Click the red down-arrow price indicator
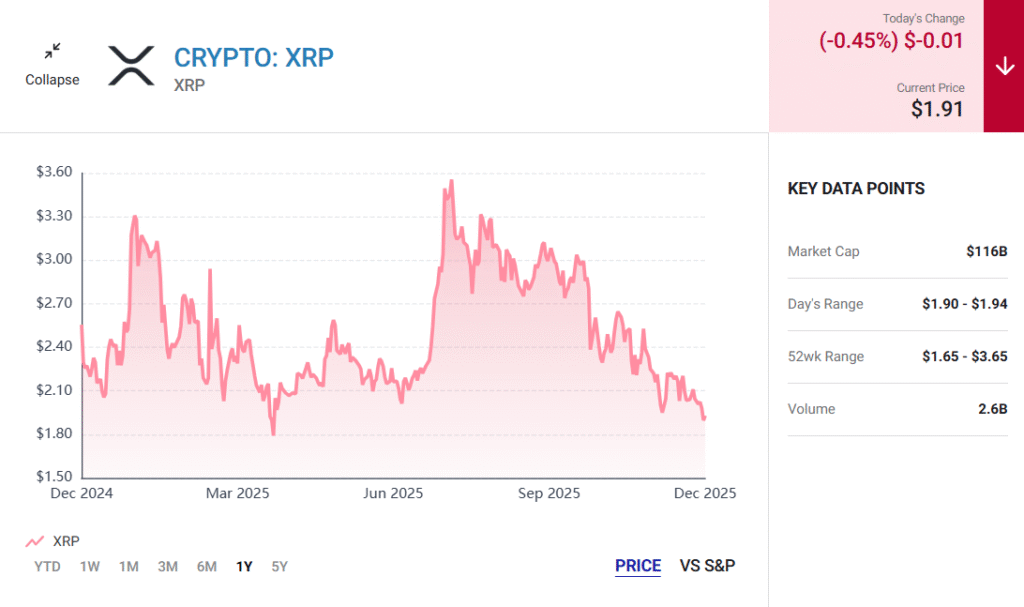1024x607 pixels. click(x=1004, y=66)
